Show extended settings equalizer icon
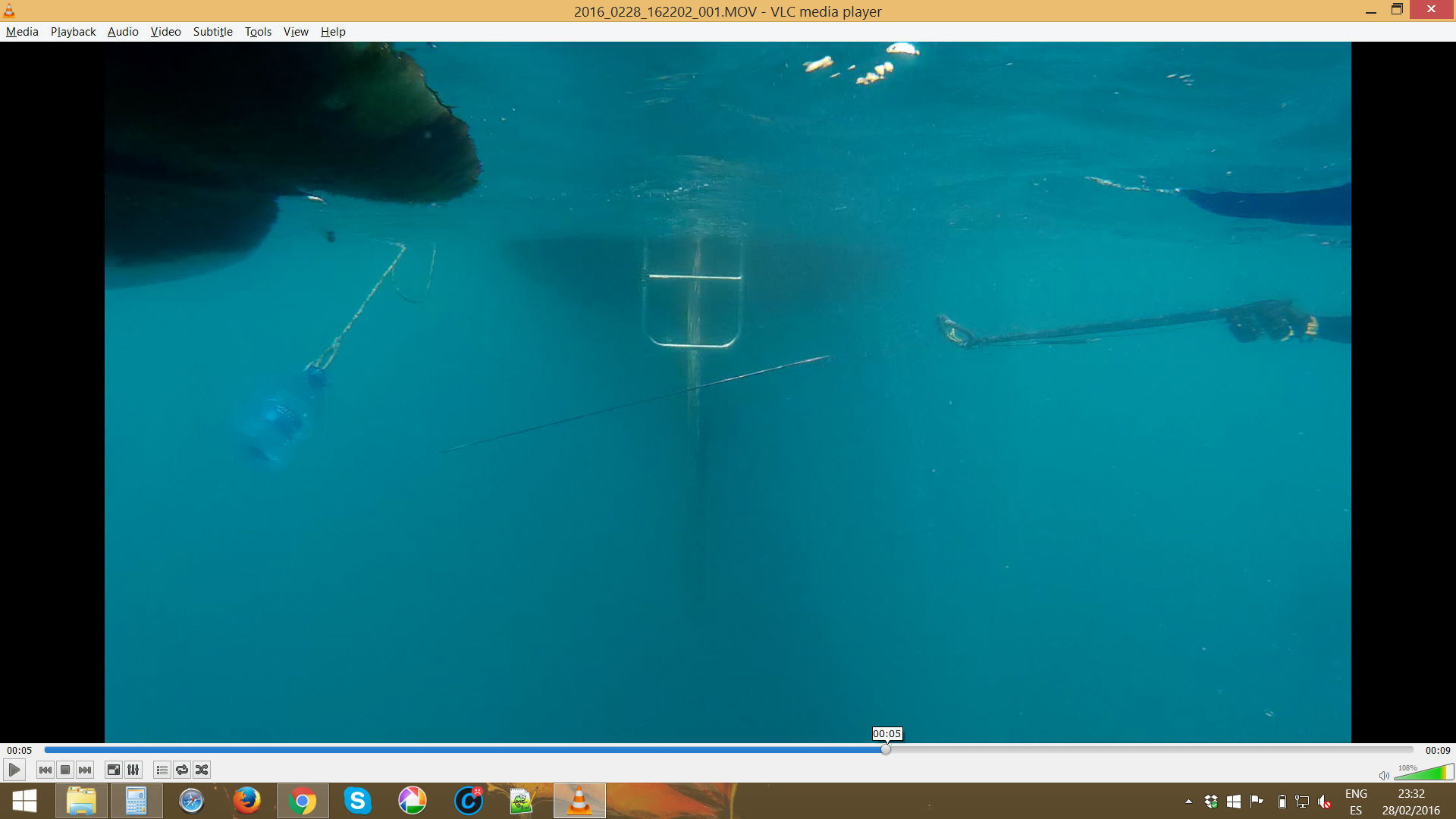 [133, 770]
